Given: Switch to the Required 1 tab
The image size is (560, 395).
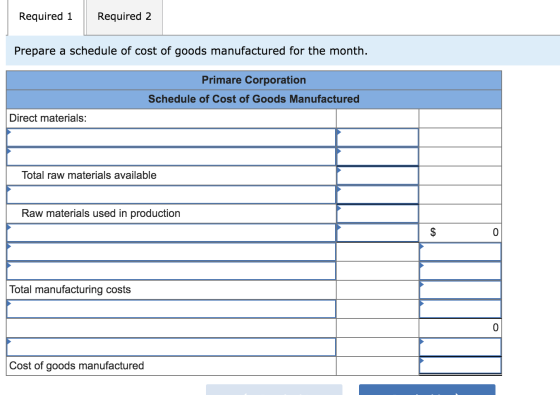Looking at the screenshot, I should [45, 16].
